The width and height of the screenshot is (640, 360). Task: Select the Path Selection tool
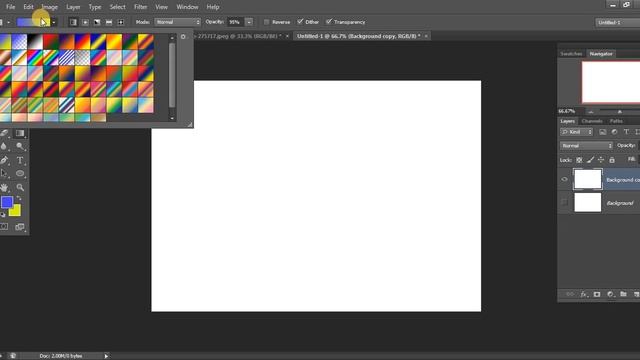pyautogui.click(x=4, y=173)
